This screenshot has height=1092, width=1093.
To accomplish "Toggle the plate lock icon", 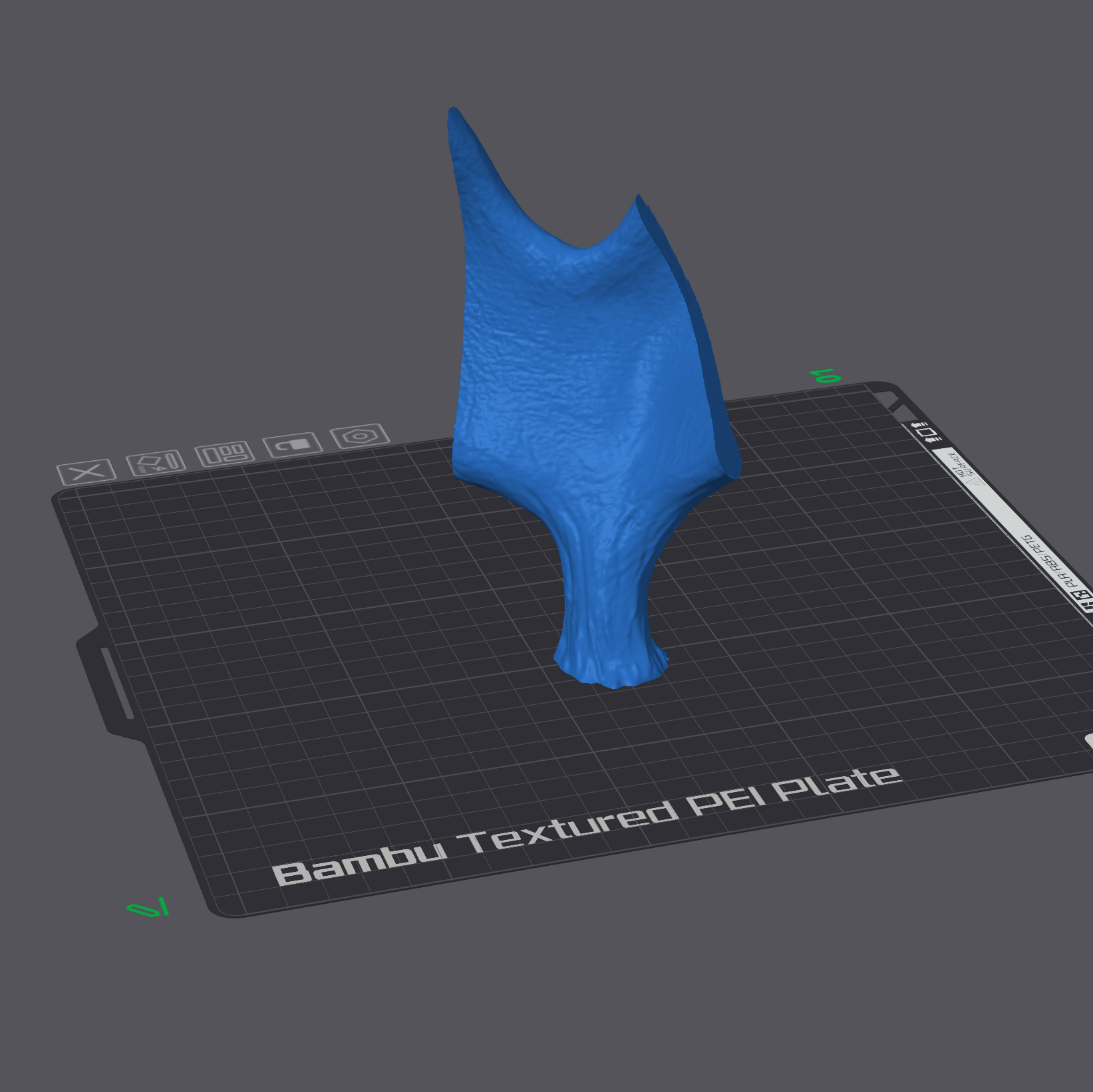I will (293, 444).
